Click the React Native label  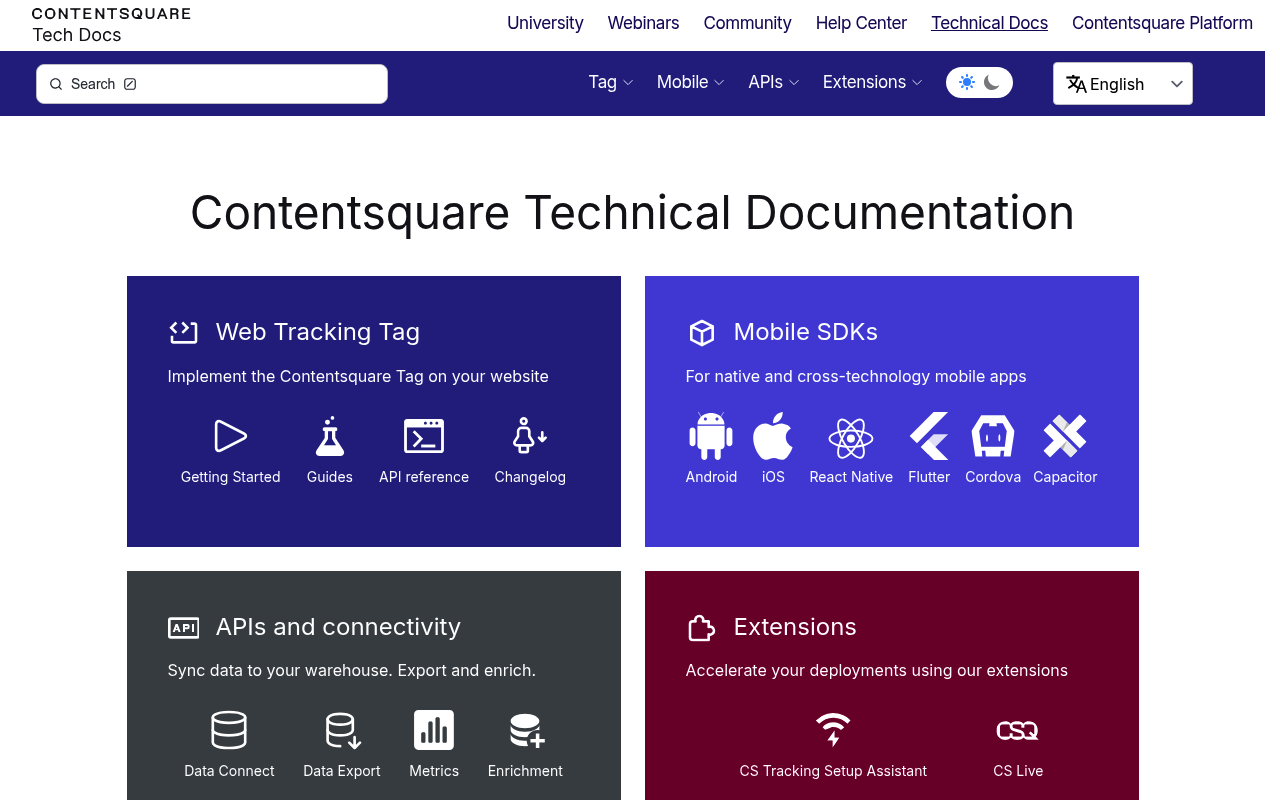coord(851,477)
